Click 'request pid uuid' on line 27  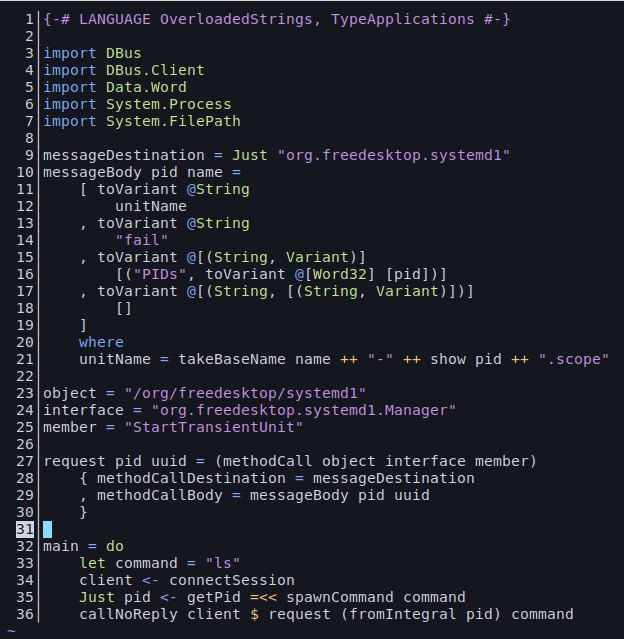(x=115, y=461)
